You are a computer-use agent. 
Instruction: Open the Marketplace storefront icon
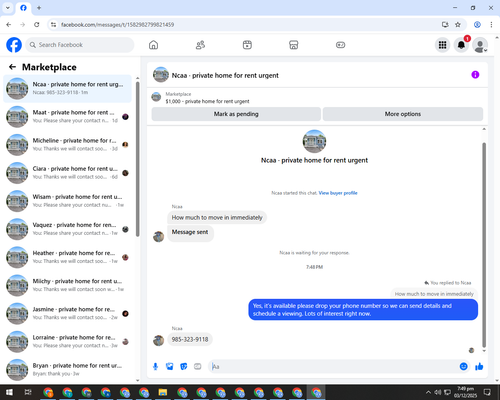(x=293, y=45)
